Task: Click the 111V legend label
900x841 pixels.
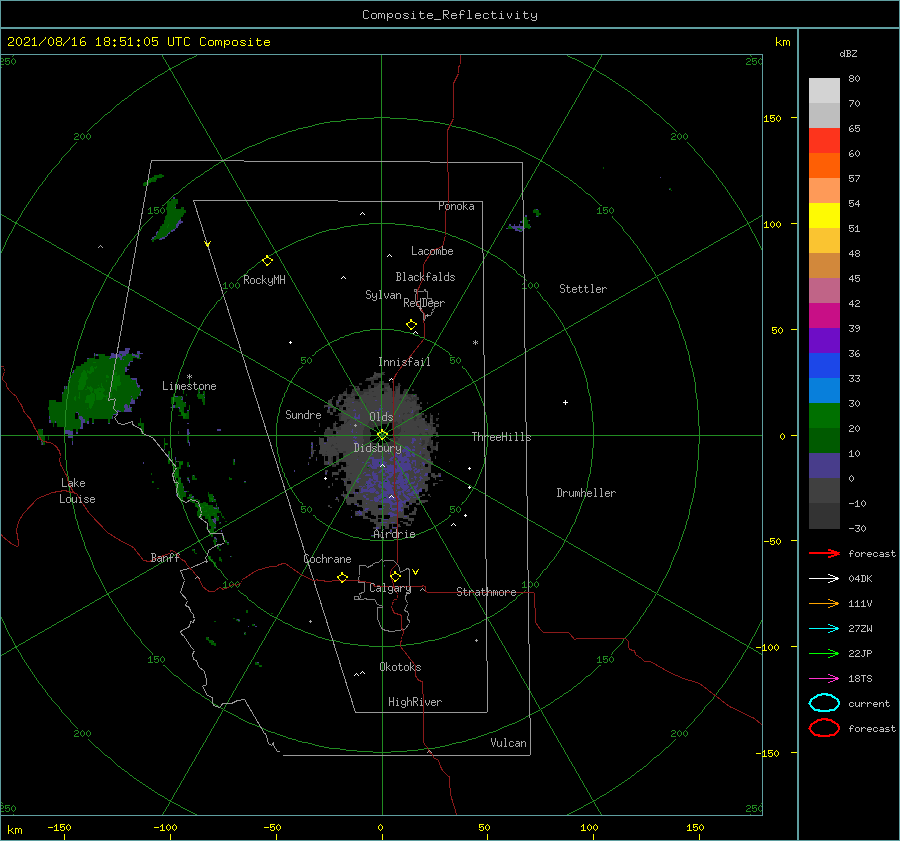Action: click(860, 603)
